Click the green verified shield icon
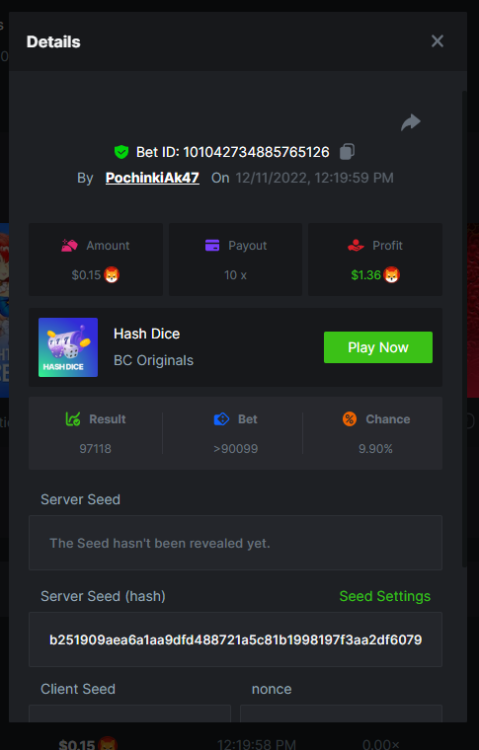 122,152
